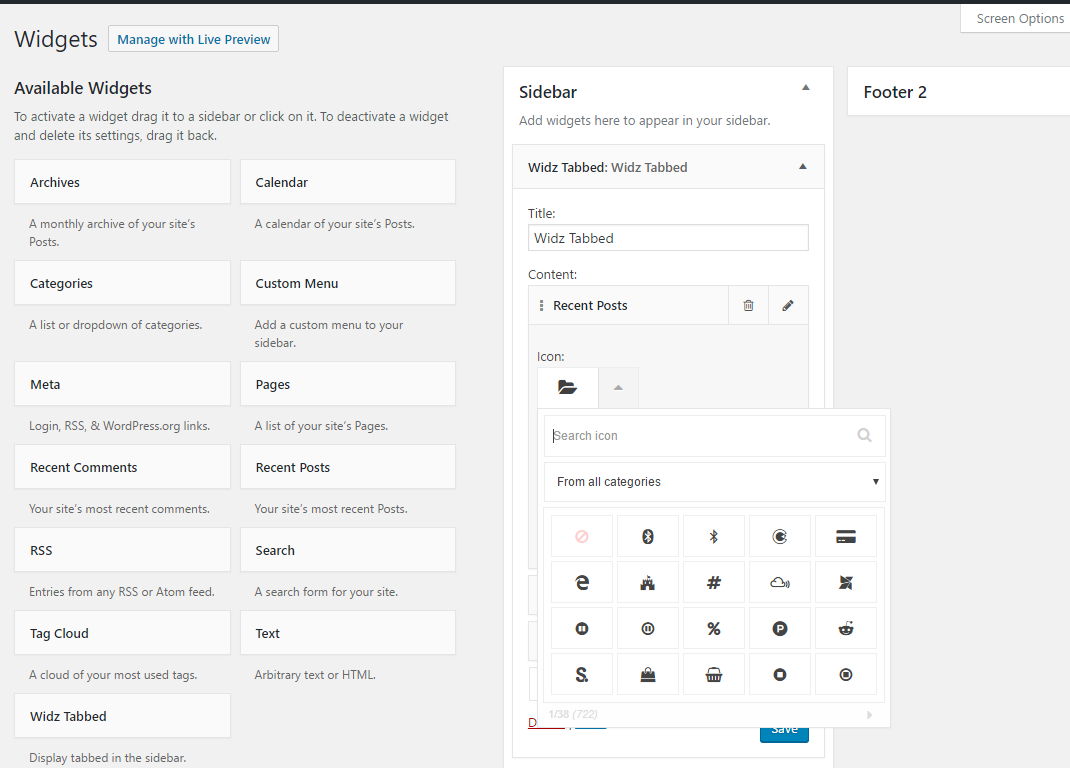1070x768 pixels.
Task: Select the percent sign icon
Action: [714, 628]
